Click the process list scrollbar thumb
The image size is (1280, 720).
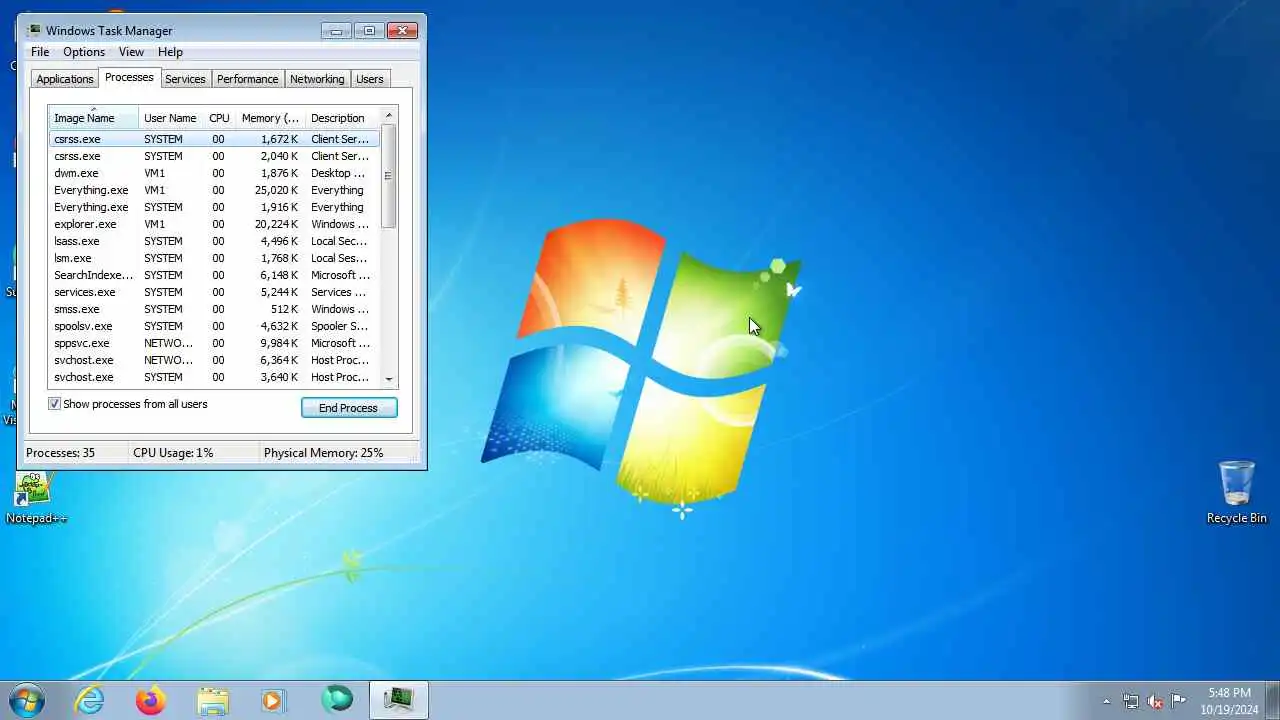click(x=389, y=175)
